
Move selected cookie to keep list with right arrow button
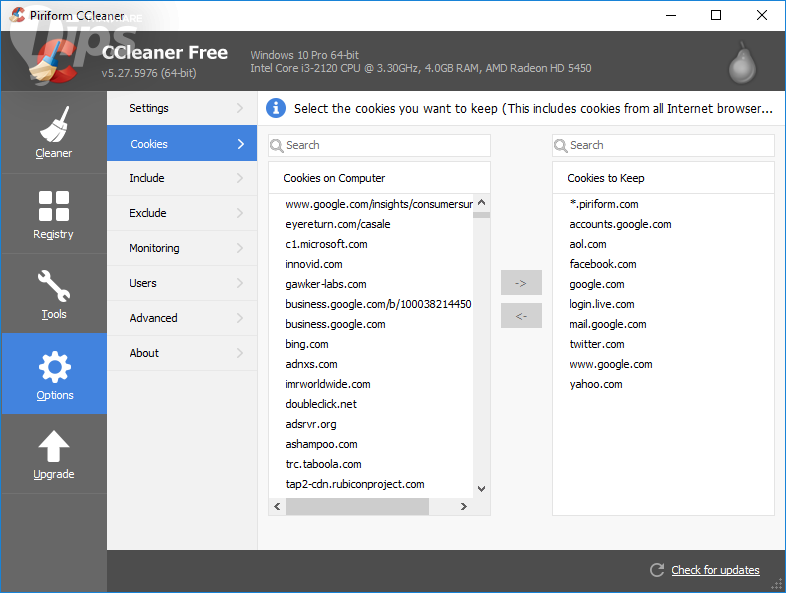[x=521, y=283]
